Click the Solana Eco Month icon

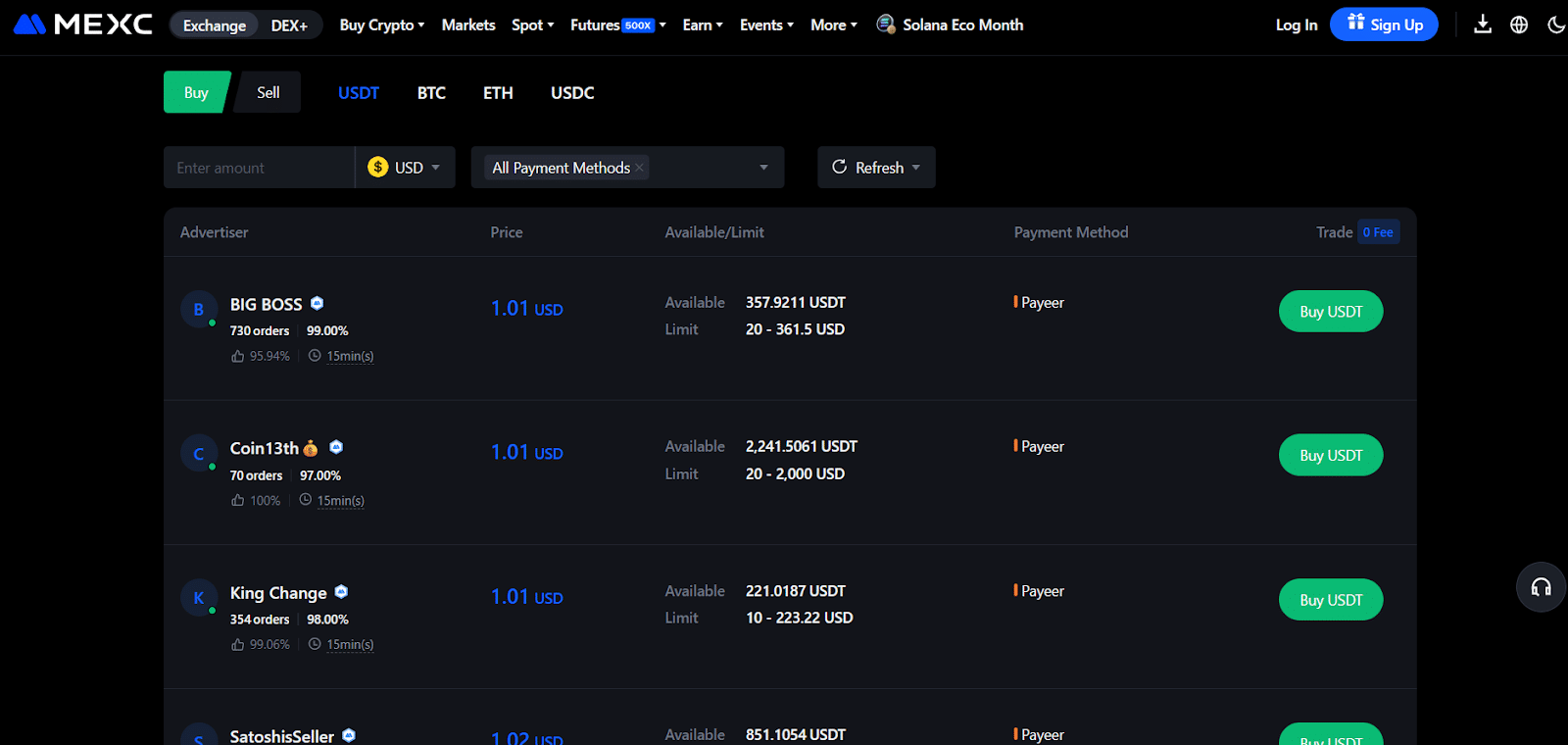[886, 25]
